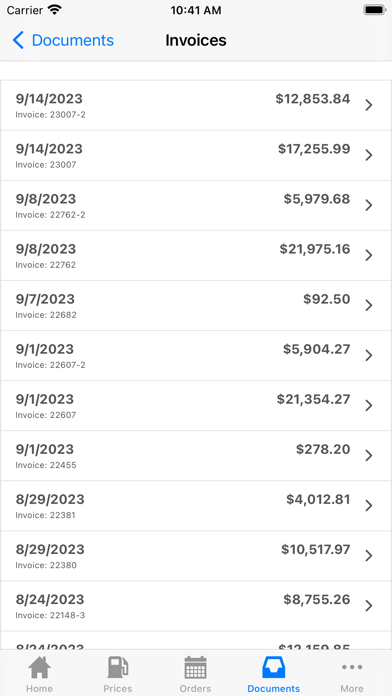The width and height of the screenshot is (392, 696).
Task: Select invoice 22762 for $21,975.16
Action: pyautogui.click(x=196, y=256)
